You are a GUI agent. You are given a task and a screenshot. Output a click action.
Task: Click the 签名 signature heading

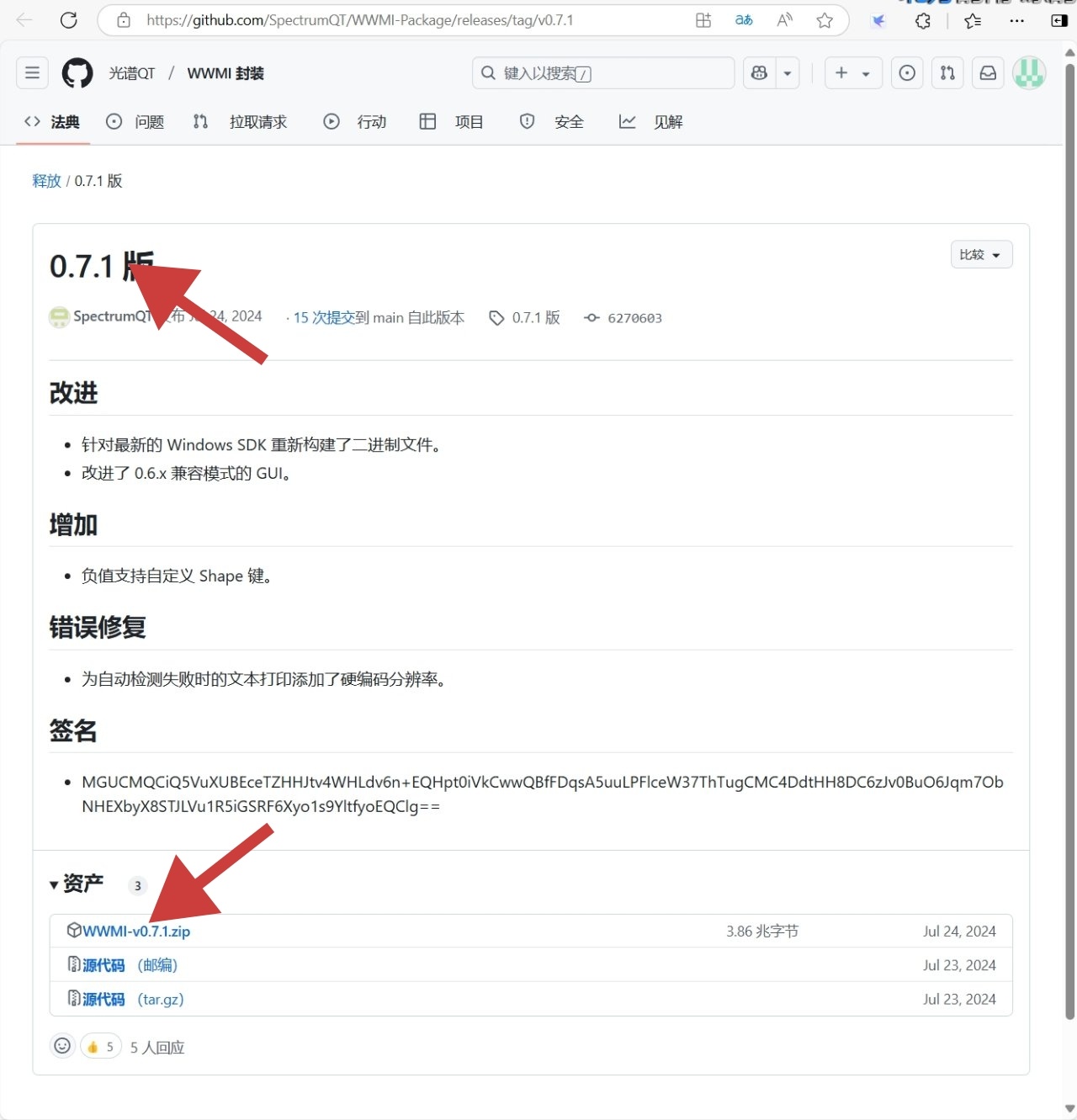coord(73,730)
